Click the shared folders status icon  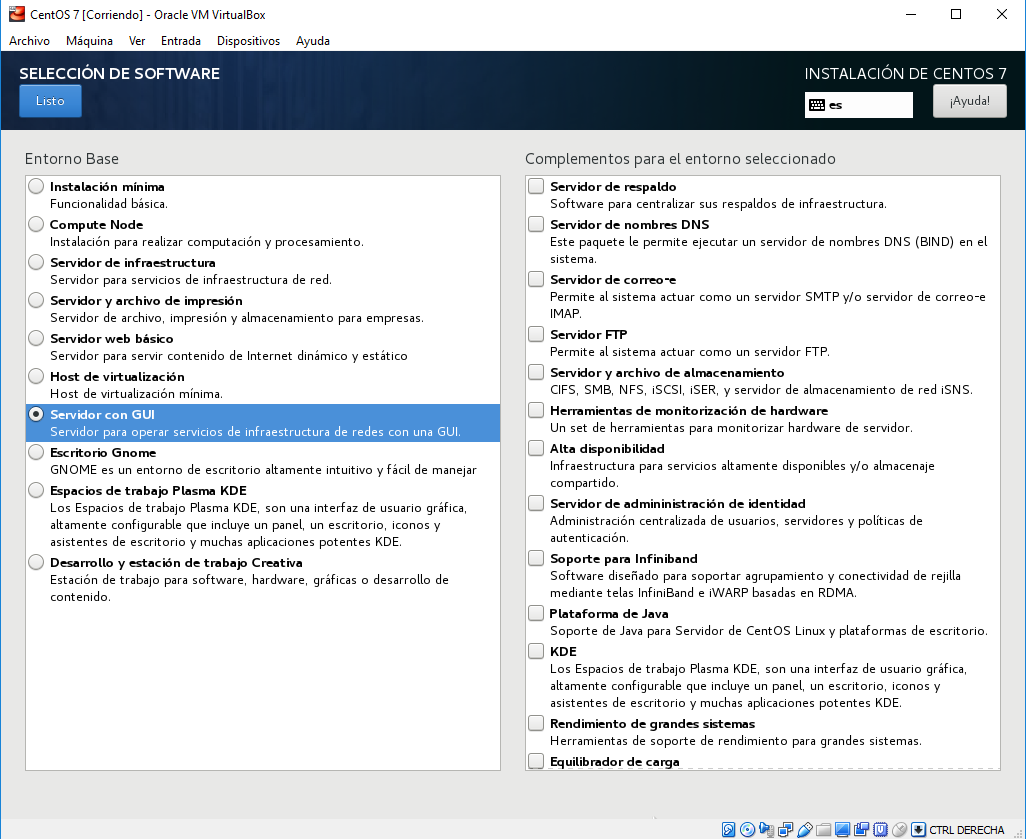click(823, 829)
